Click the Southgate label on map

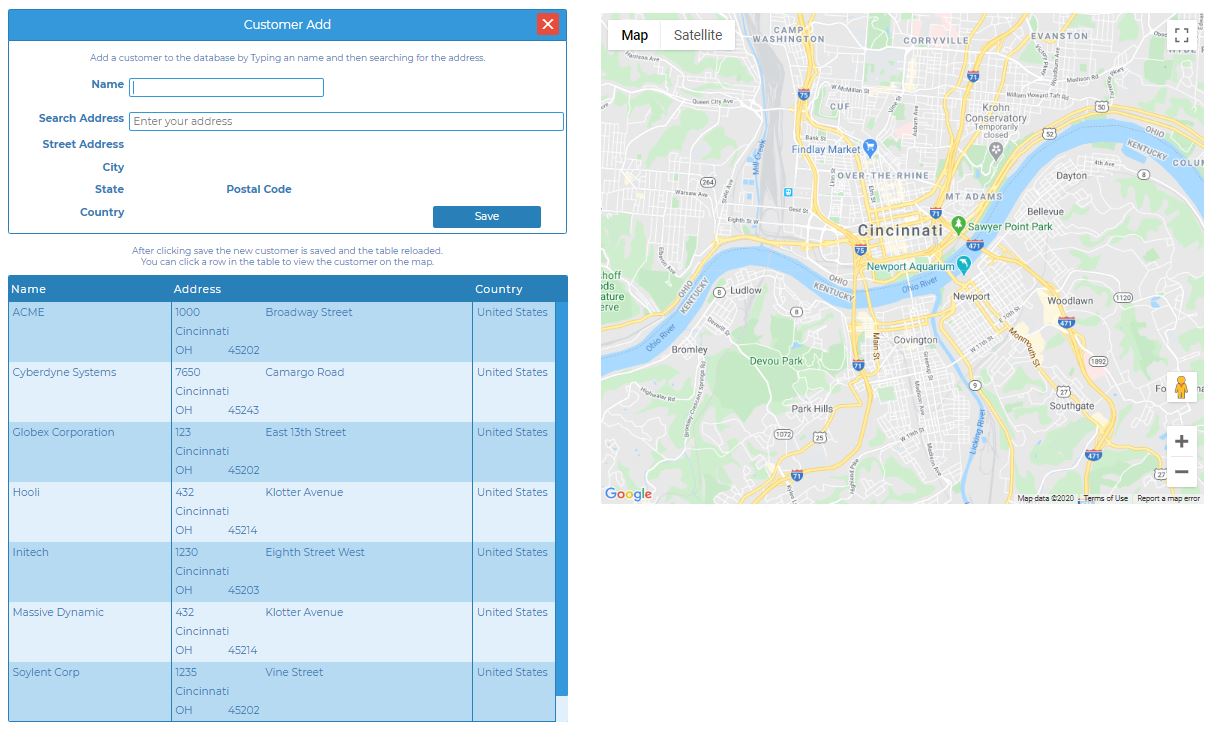coord(1072,406)
